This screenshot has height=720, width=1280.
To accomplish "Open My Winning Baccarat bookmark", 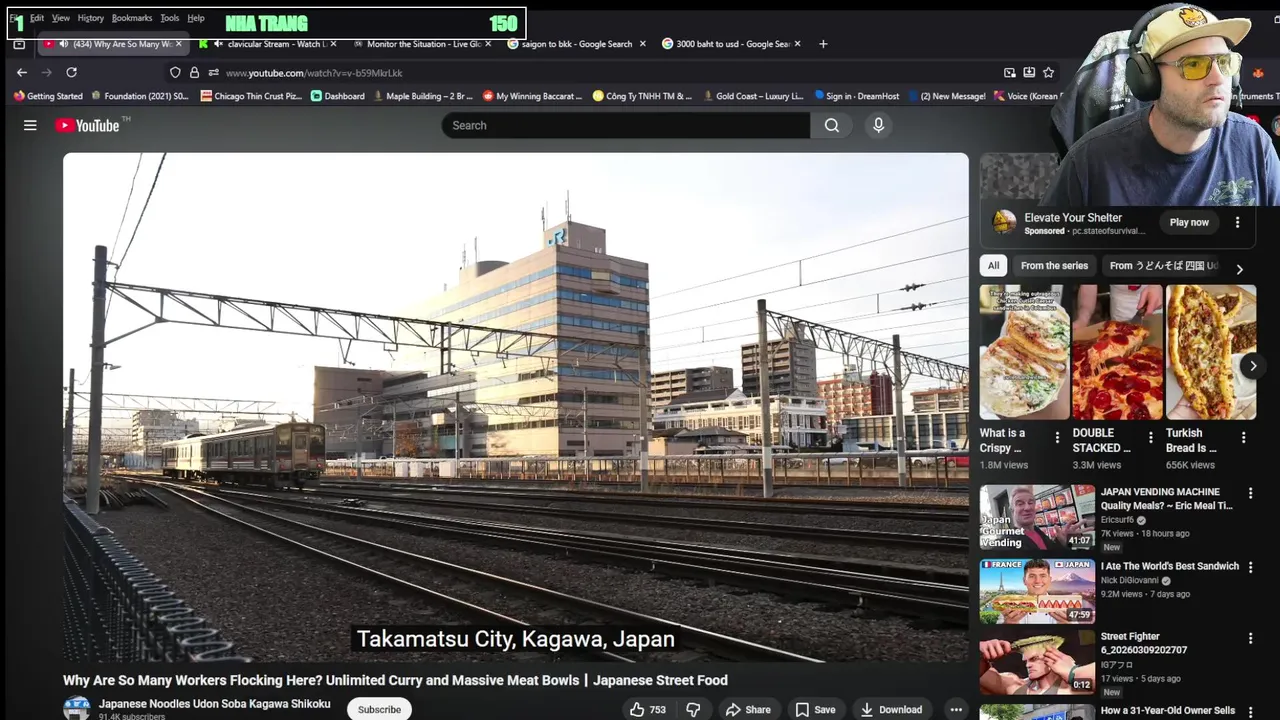I will [532, 96].
